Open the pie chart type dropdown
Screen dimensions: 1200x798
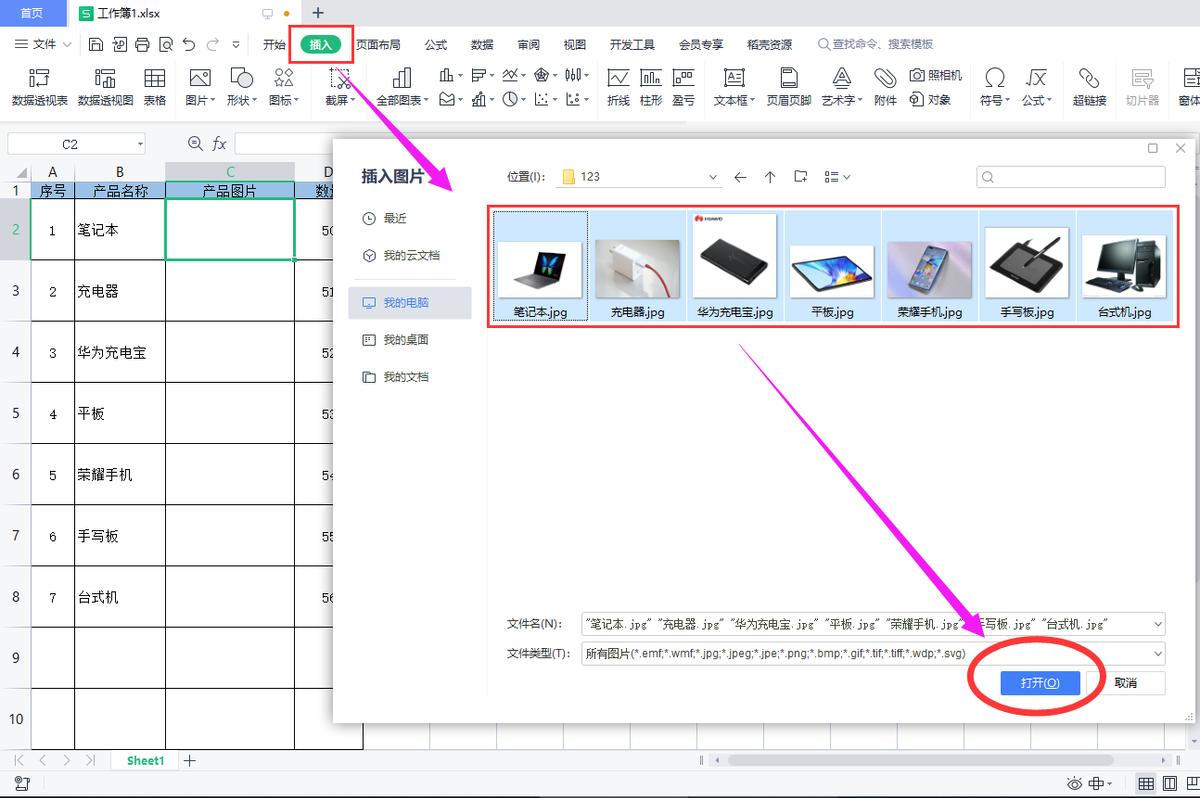tap(515, 99)
